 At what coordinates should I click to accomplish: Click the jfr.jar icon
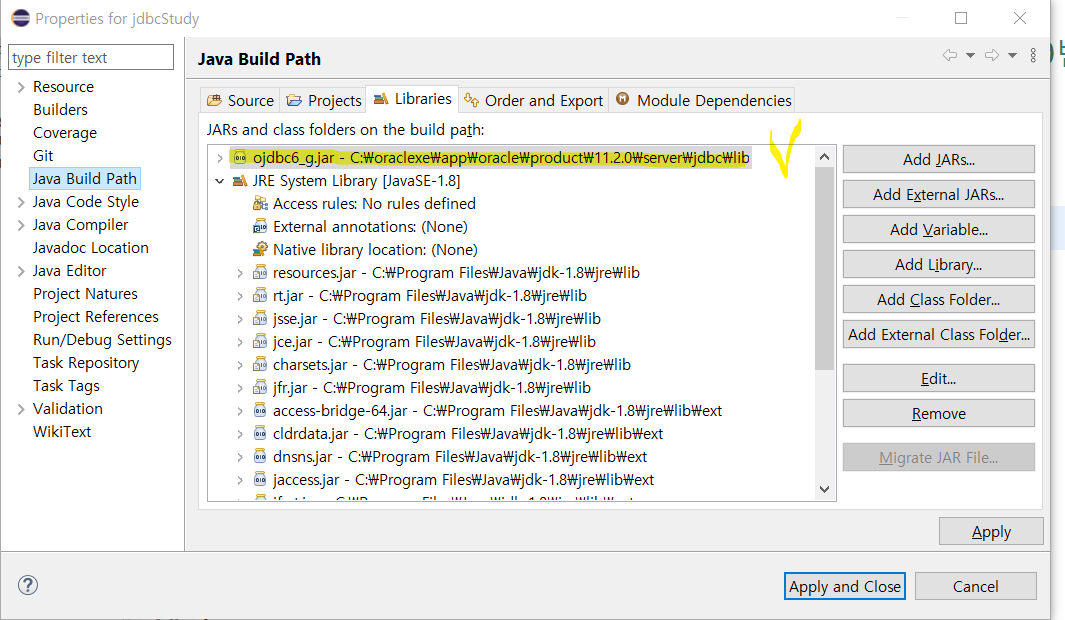coord(260,388)
